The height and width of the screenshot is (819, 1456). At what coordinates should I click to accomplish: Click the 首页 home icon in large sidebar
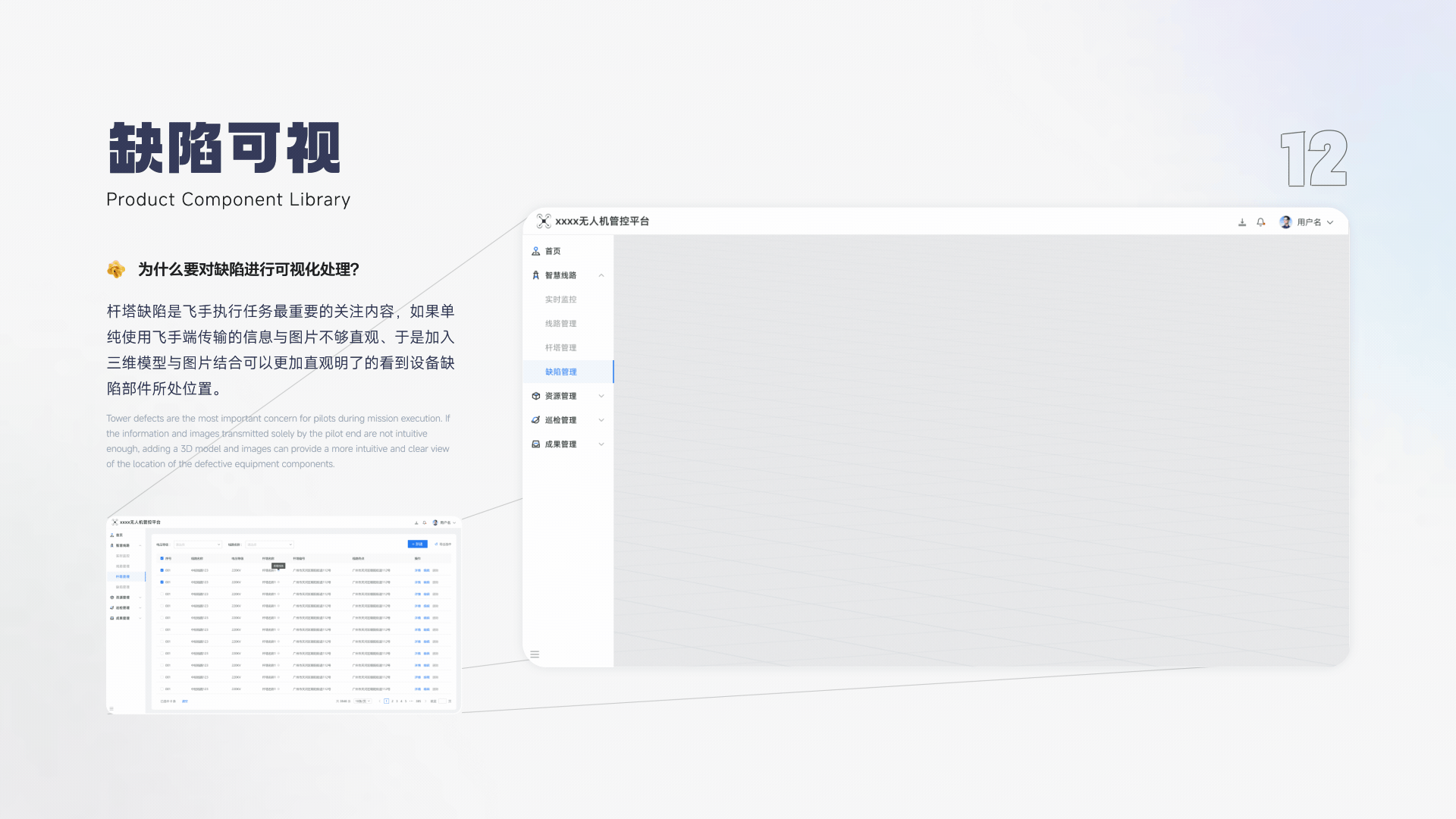(536, 251)
